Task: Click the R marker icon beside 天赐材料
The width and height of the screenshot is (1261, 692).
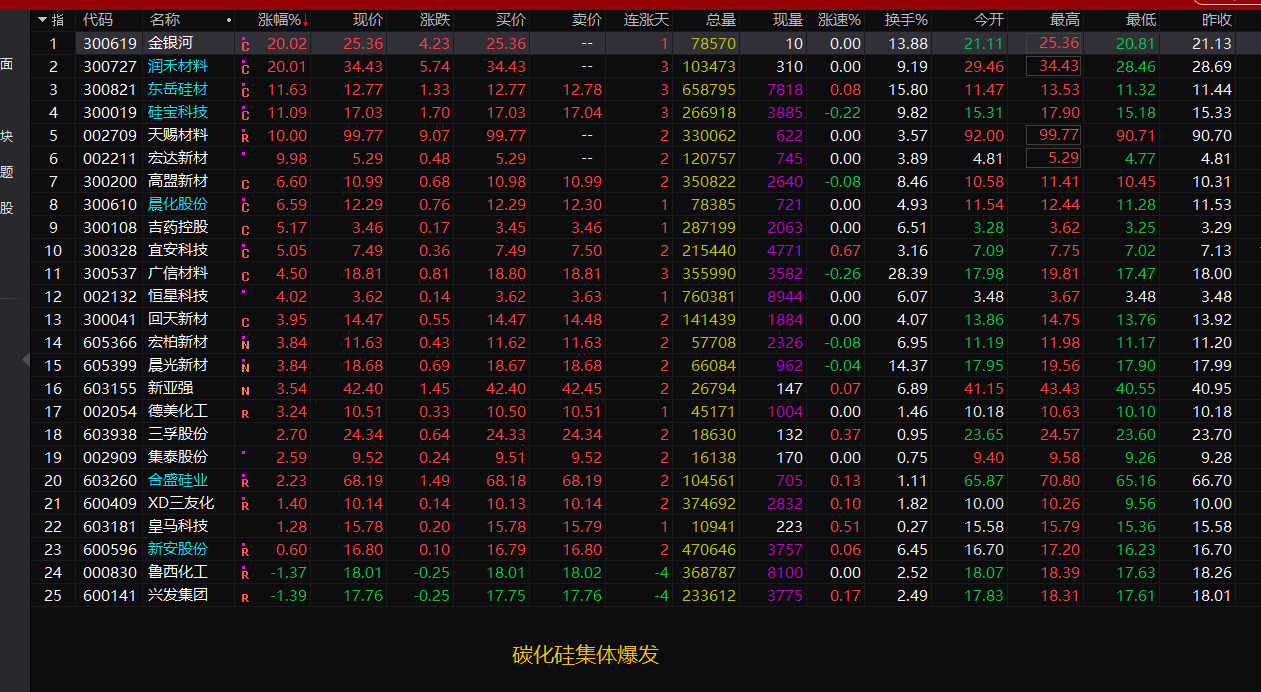Action: 245,136
